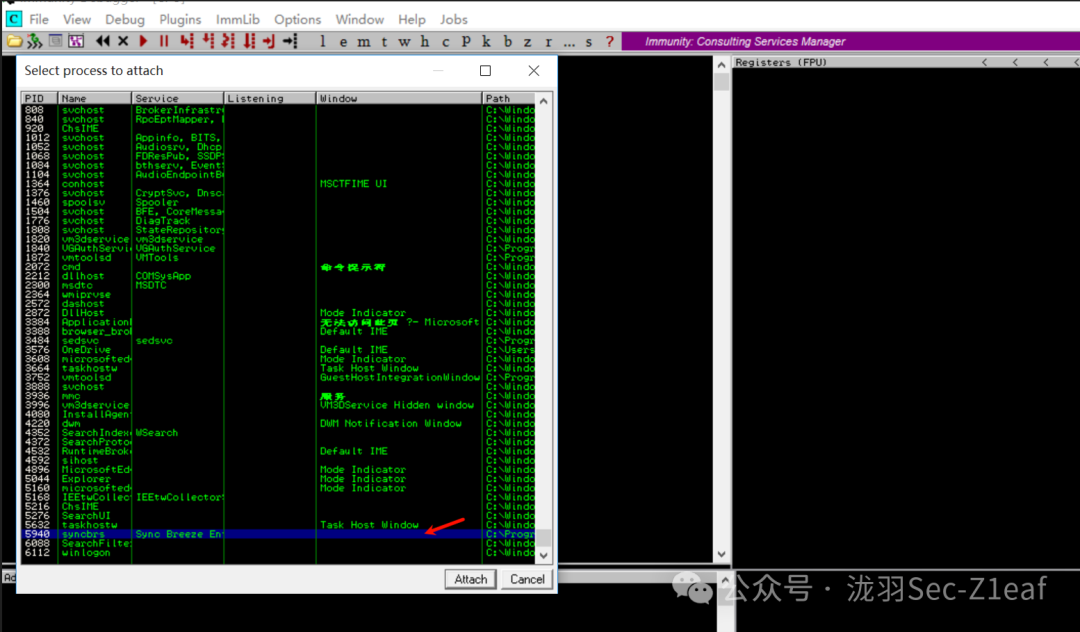Click the close program X icon
This screenshot has width=1080, height=632.
[x=123, y=41]
